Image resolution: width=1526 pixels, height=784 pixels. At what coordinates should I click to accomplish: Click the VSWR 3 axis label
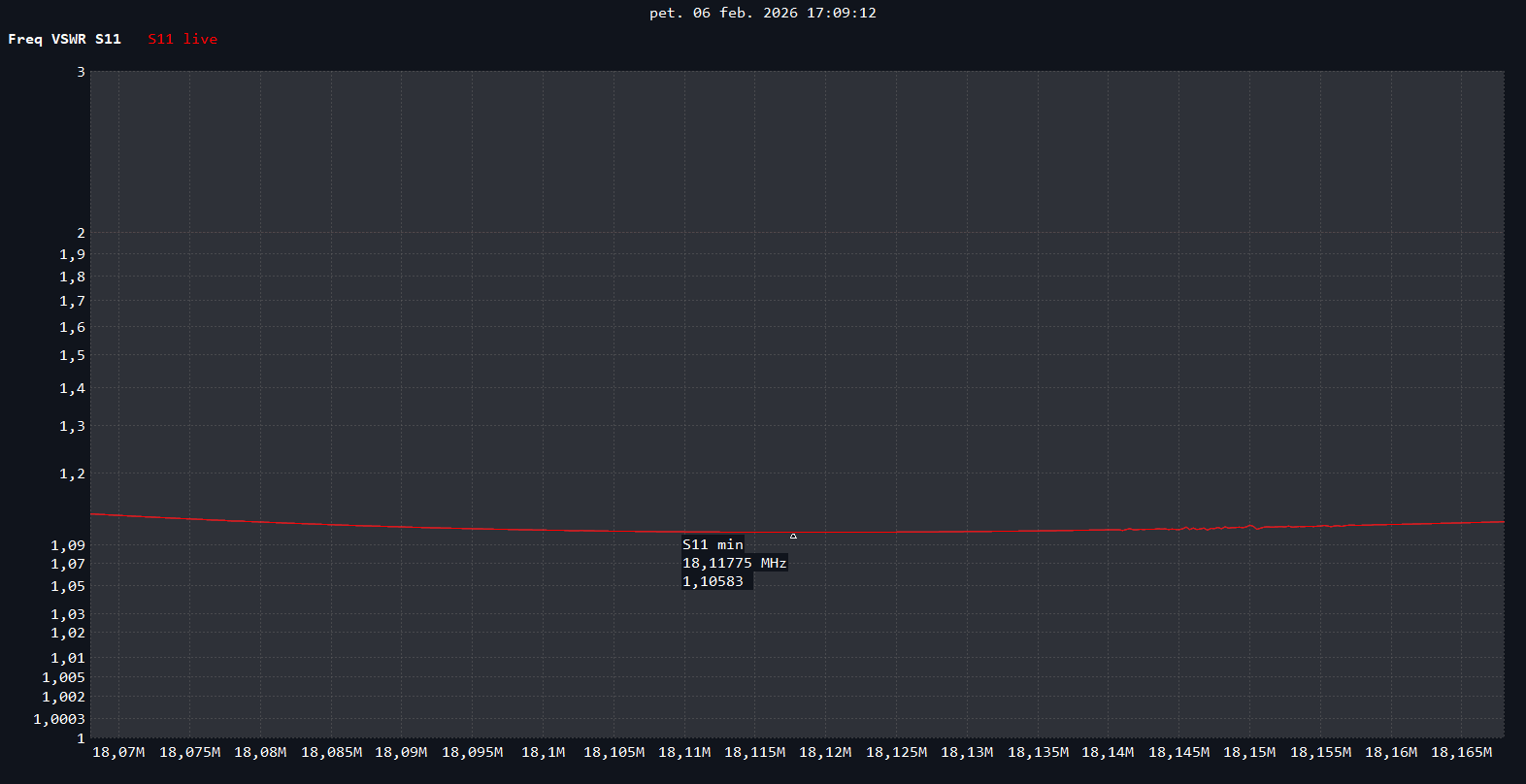[x=81, y=72]
